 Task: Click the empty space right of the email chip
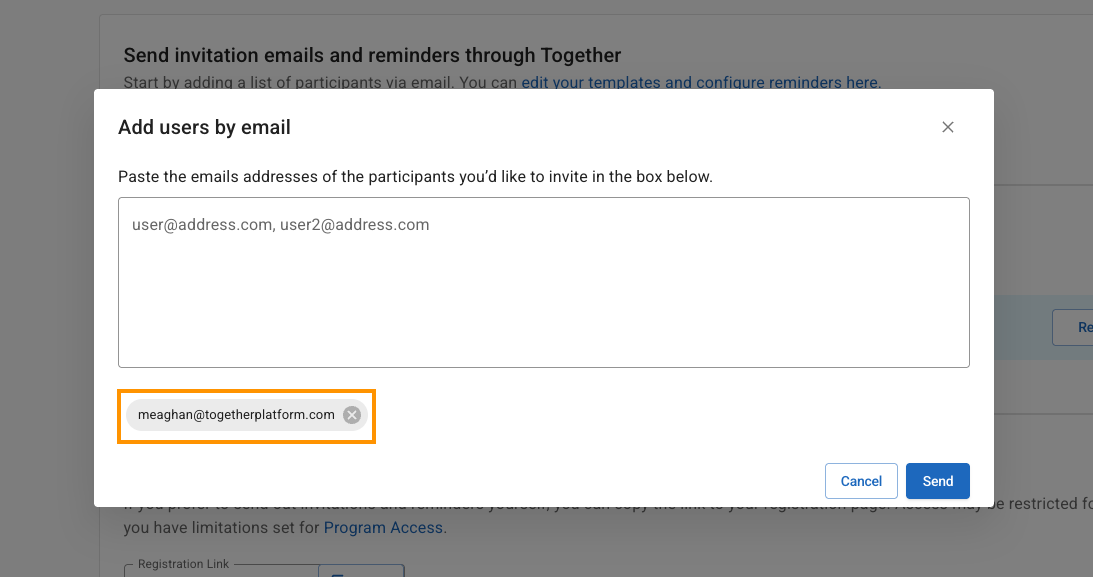[650, 415]
